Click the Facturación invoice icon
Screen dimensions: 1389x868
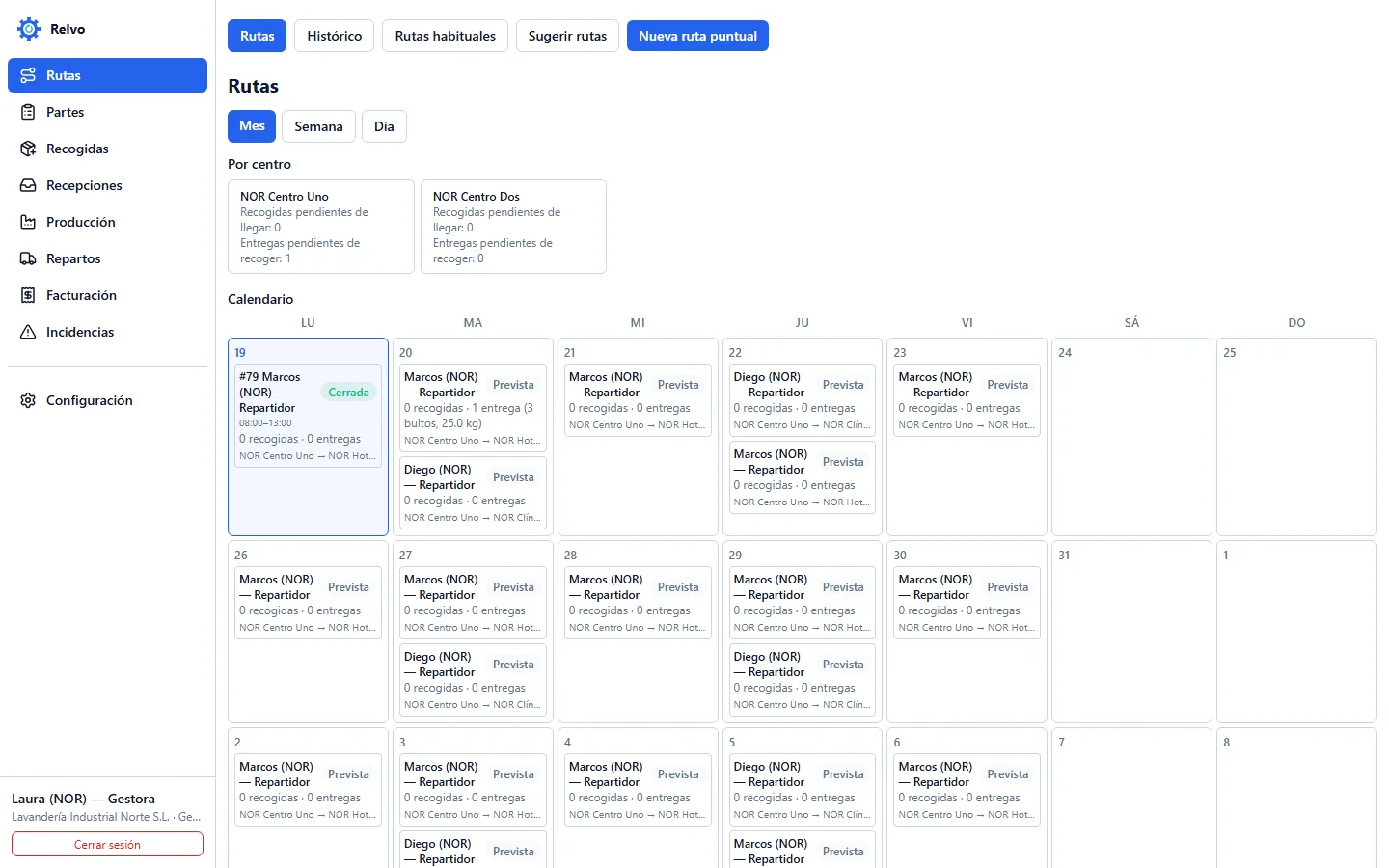[x=28, y=295]
